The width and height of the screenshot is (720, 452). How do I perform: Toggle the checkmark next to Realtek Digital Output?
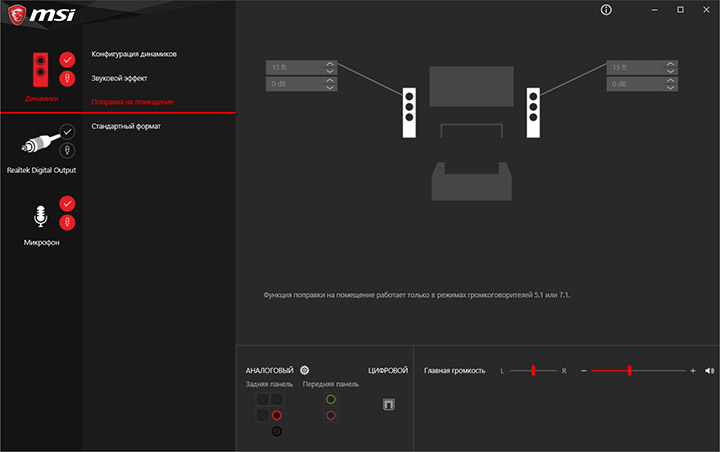coord(67,132)
